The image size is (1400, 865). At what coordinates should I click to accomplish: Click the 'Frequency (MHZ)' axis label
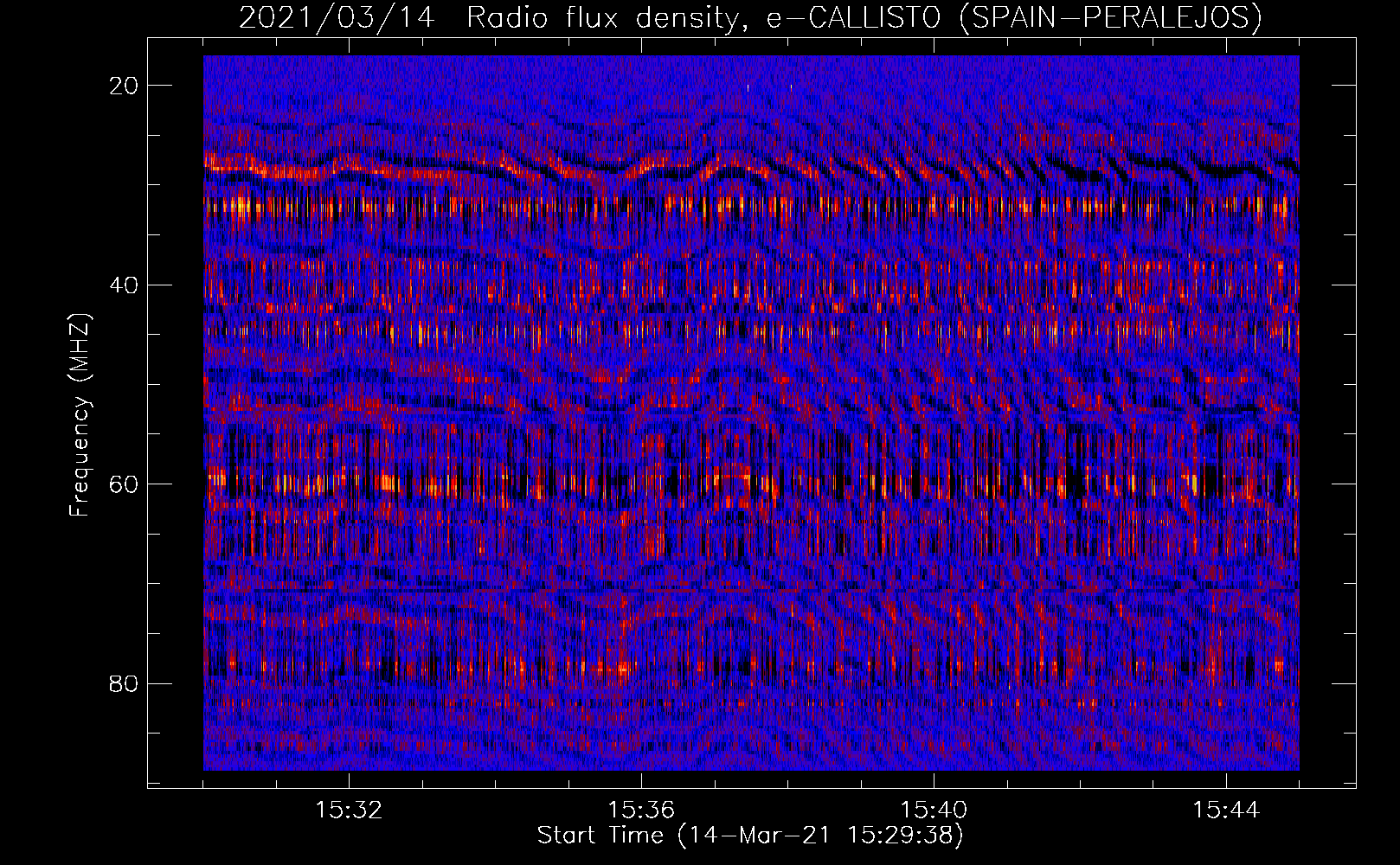tap(80, 414)
